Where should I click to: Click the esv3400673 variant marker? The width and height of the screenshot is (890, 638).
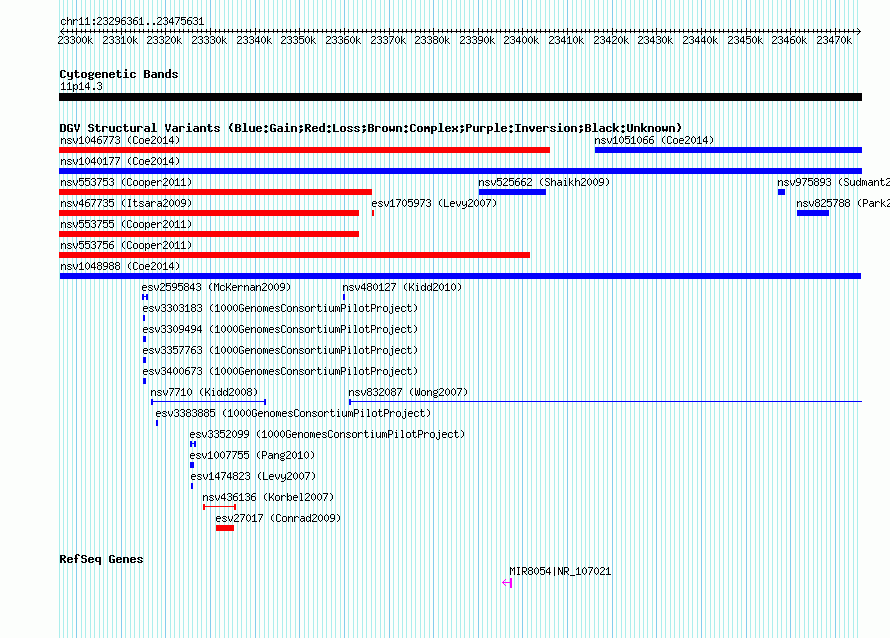144,381
